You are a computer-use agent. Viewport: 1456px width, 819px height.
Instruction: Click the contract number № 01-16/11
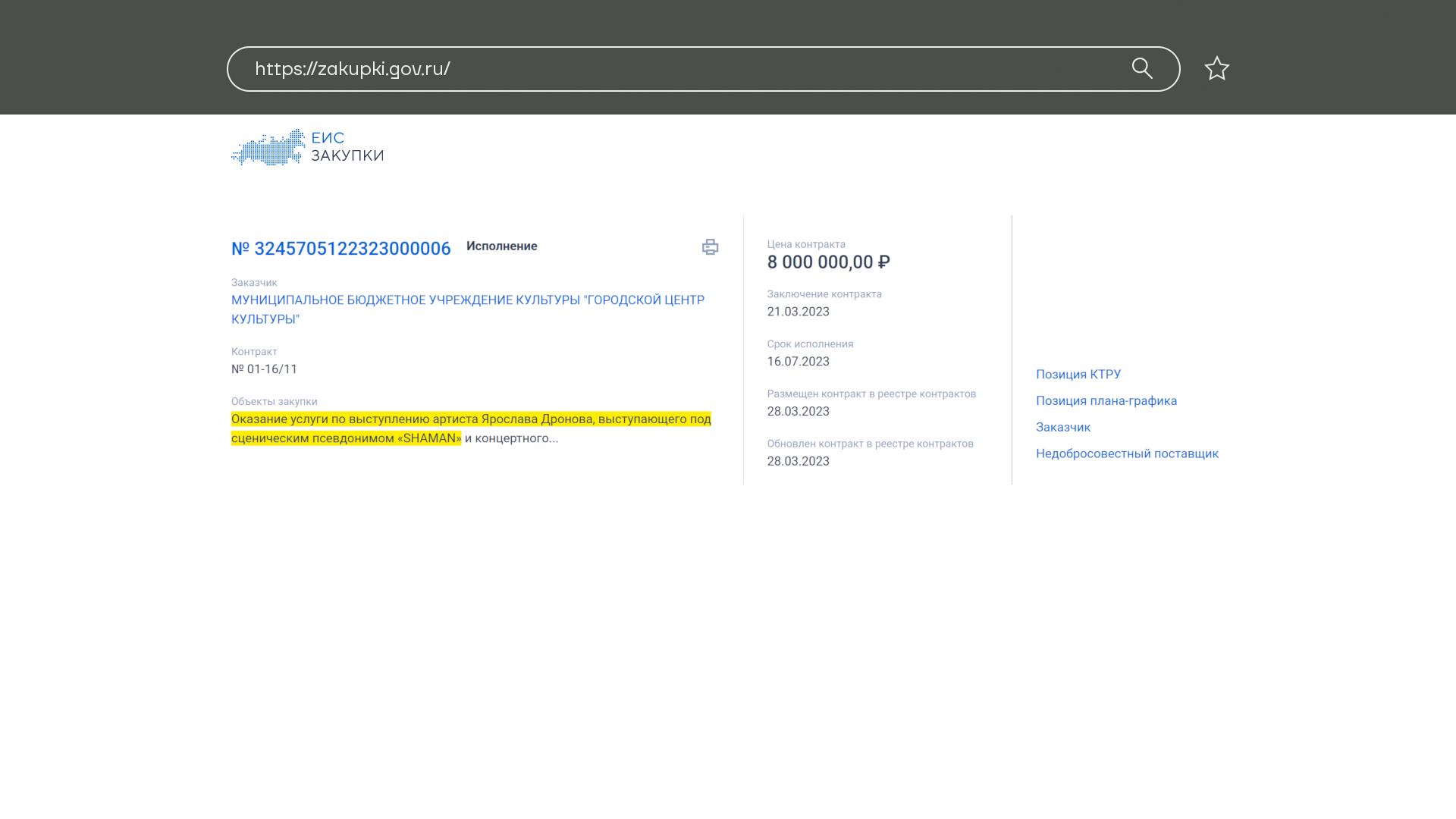[x=264, y=369]
